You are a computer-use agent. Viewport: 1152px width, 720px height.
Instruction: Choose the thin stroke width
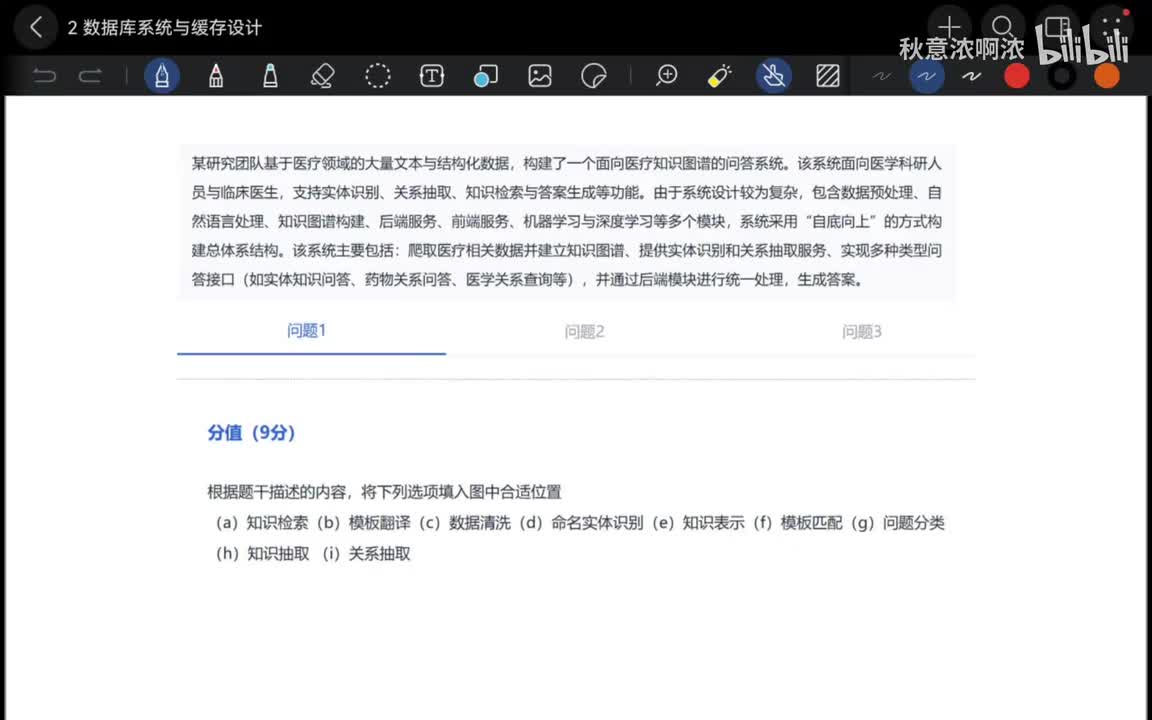click(882, 76)
